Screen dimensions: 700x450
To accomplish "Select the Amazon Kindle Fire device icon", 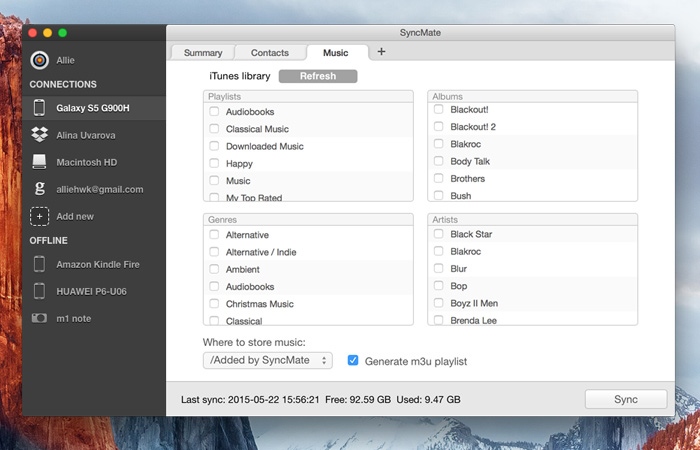I will click(x=39, y=264).
